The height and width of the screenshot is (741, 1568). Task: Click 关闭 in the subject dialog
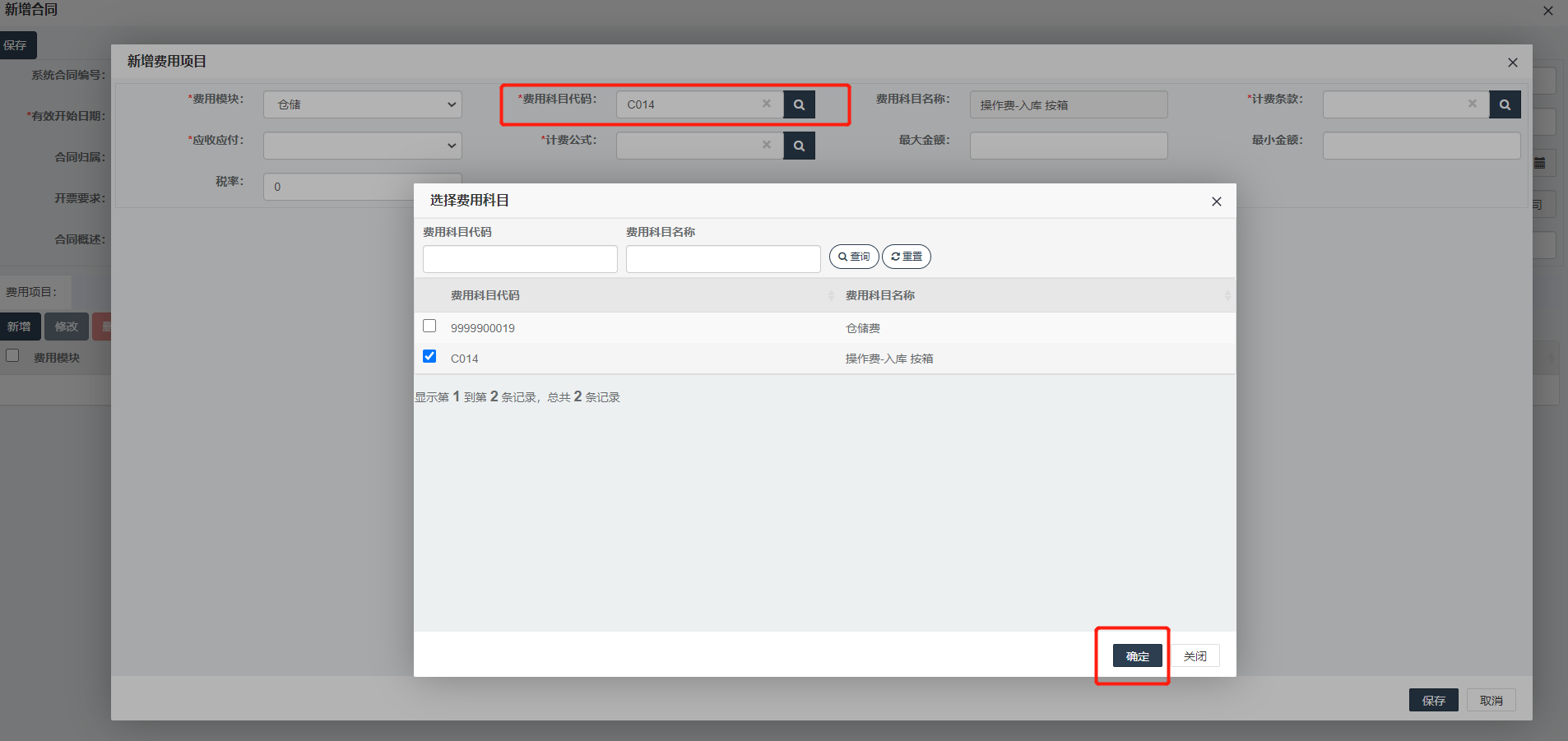coord(1195,655)
